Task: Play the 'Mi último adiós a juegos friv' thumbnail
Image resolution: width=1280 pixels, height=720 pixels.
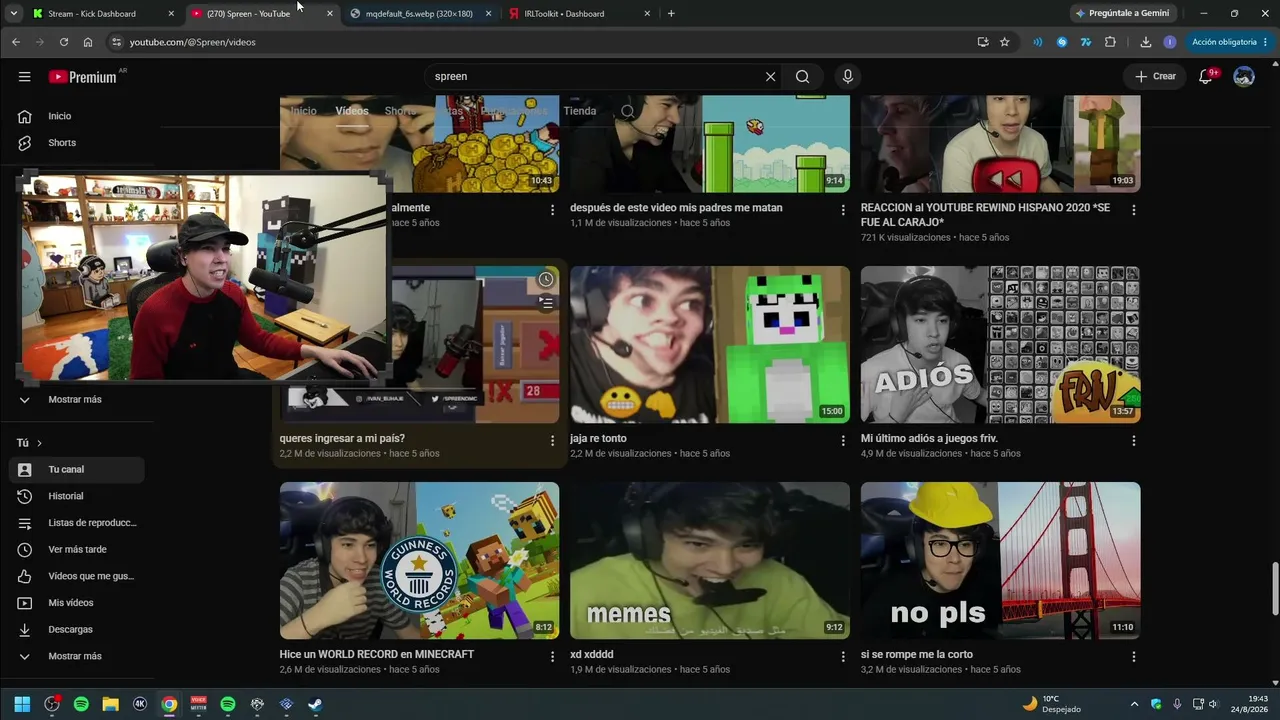Action: [x=1000, y=344]
